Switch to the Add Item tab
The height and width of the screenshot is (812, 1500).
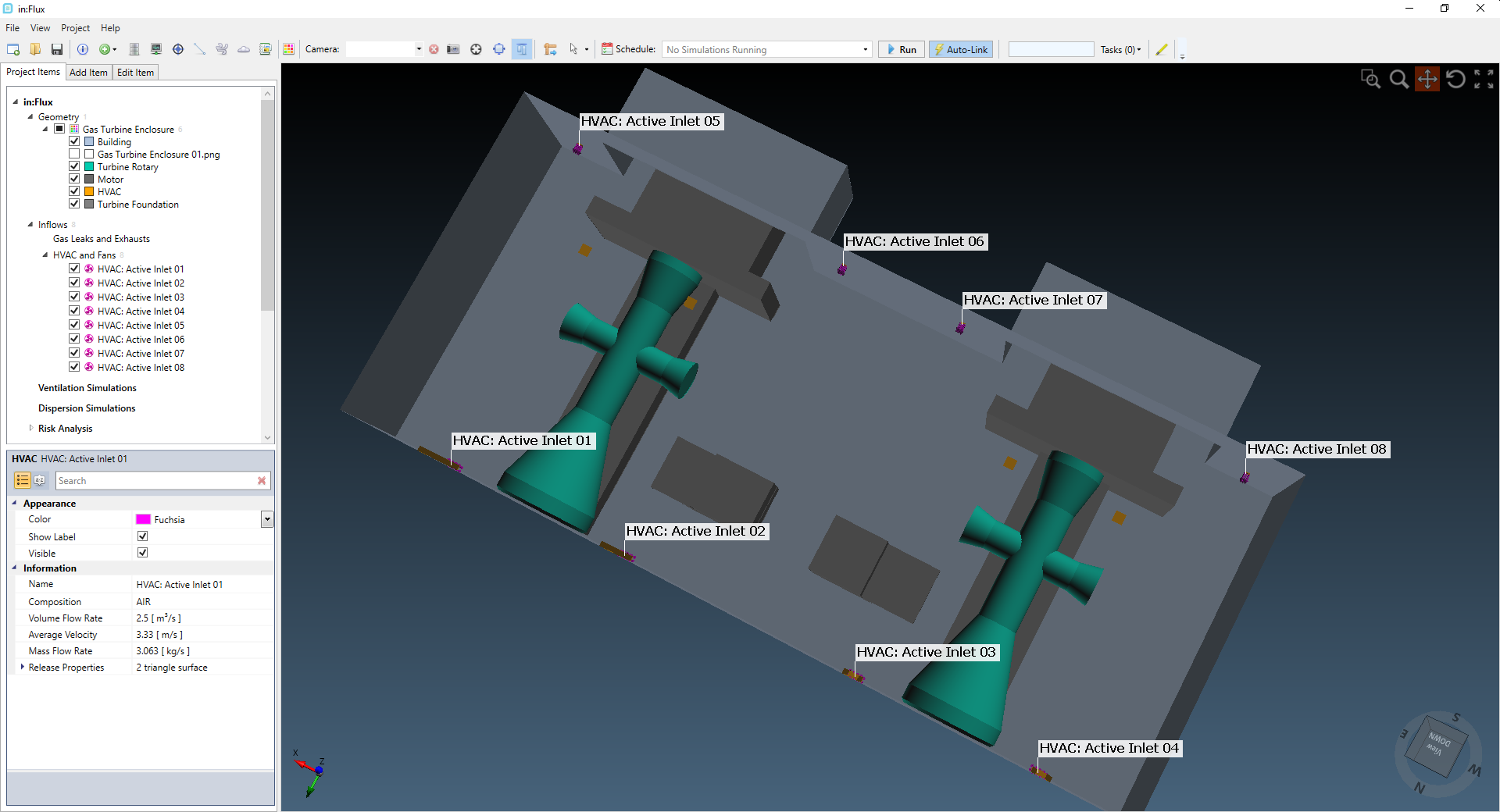[x=88, y=72]
